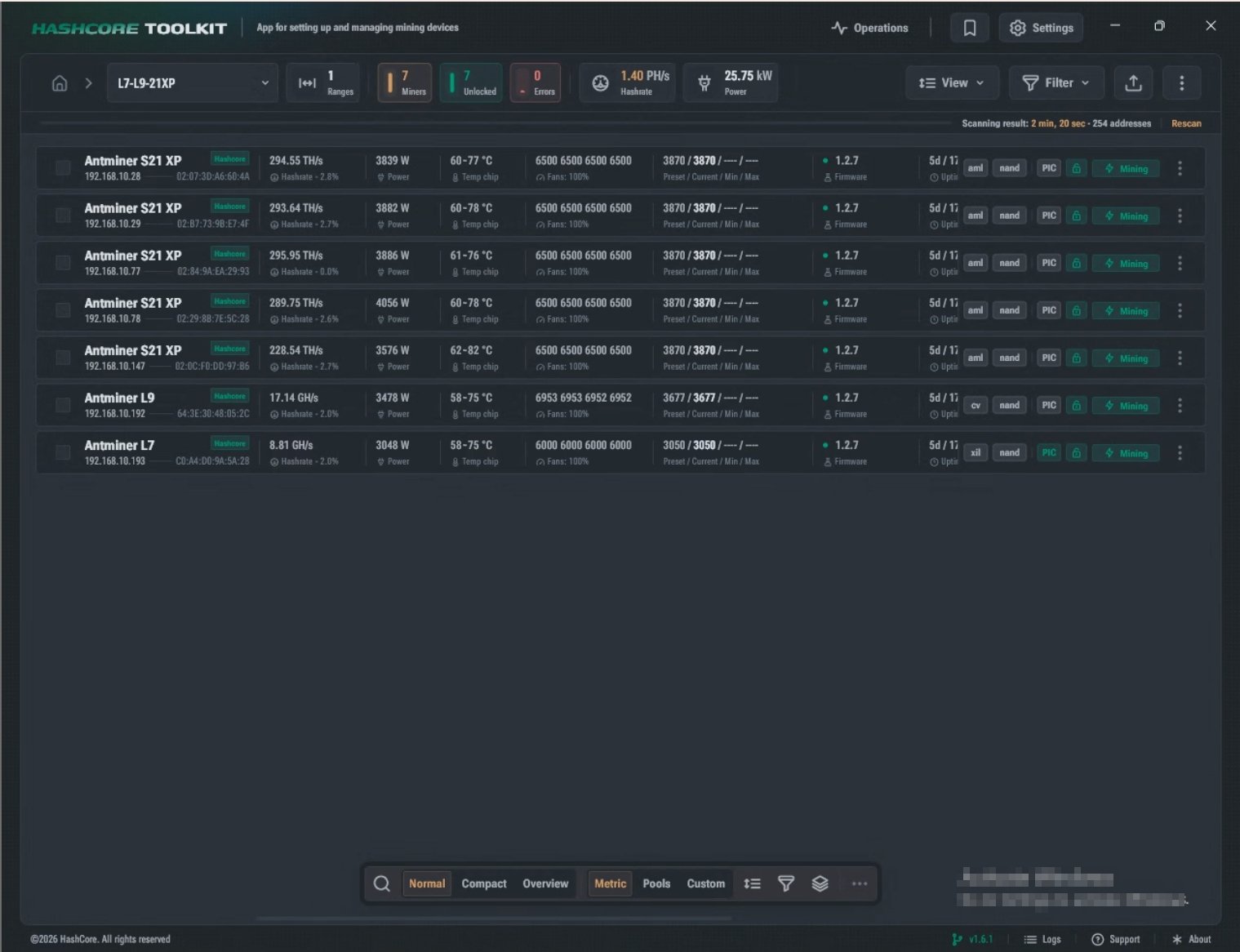The image size is (1240, 952).
Task: Switch to Compact view mode
Action: 484,883
